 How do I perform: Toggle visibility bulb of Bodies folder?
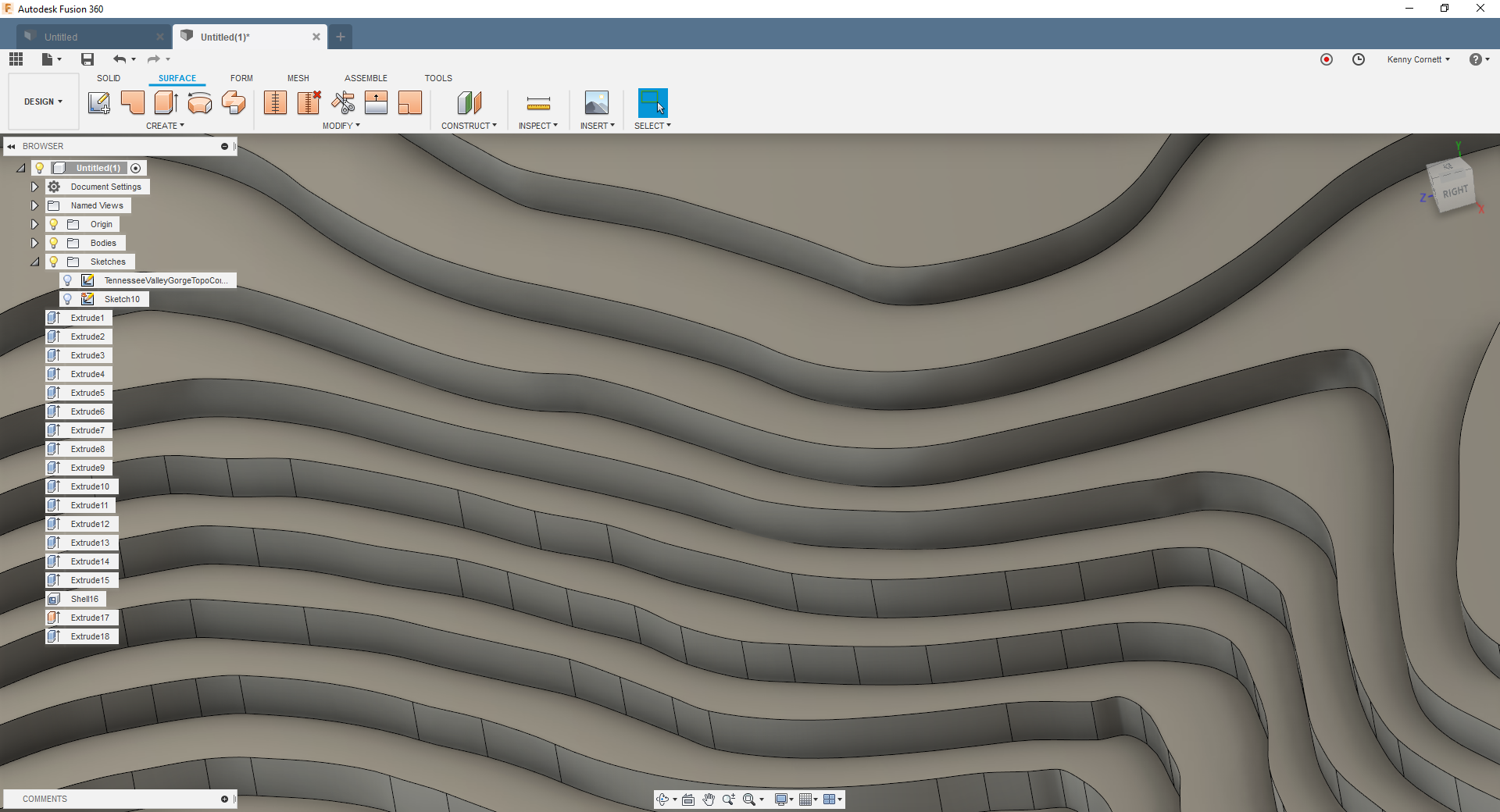pyautogui.click(x=54, y=243)
